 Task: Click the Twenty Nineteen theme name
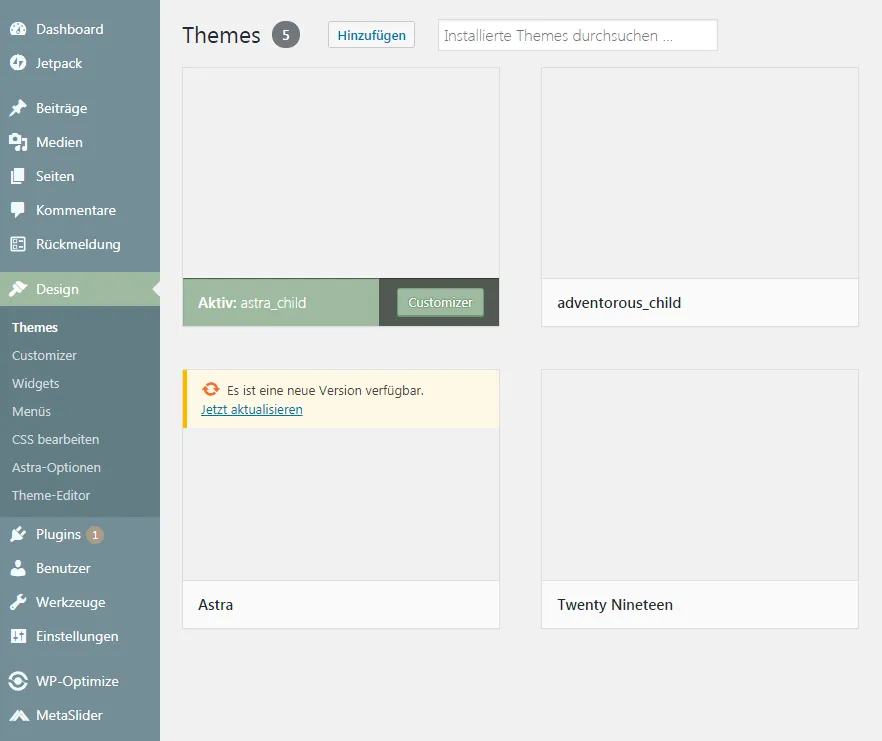(x=615, y=605)
